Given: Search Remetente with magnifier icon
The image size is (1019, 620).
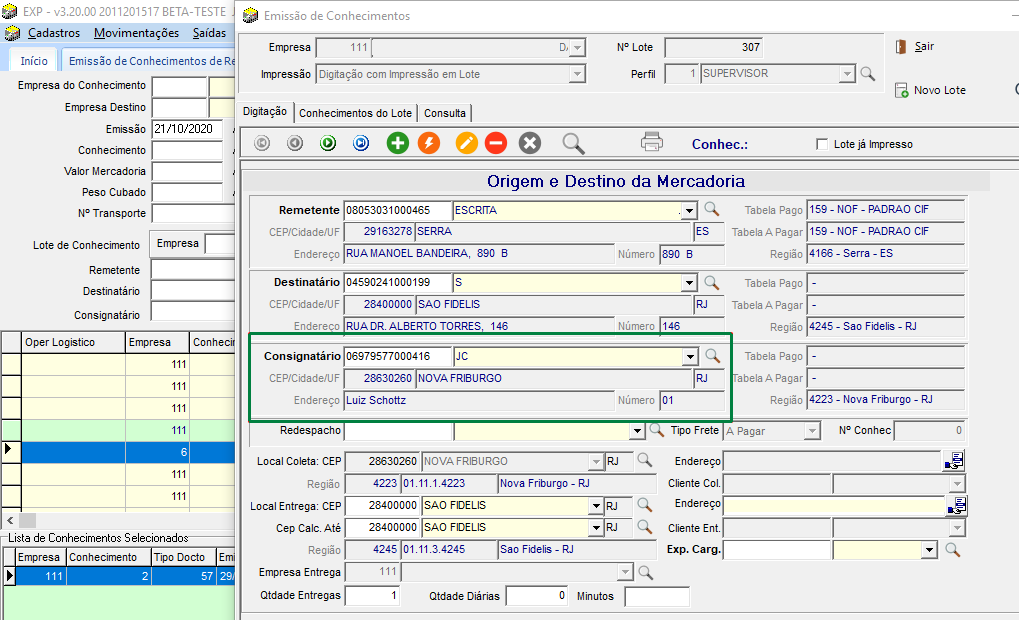Looking at the screenshot, I should 712,210.
